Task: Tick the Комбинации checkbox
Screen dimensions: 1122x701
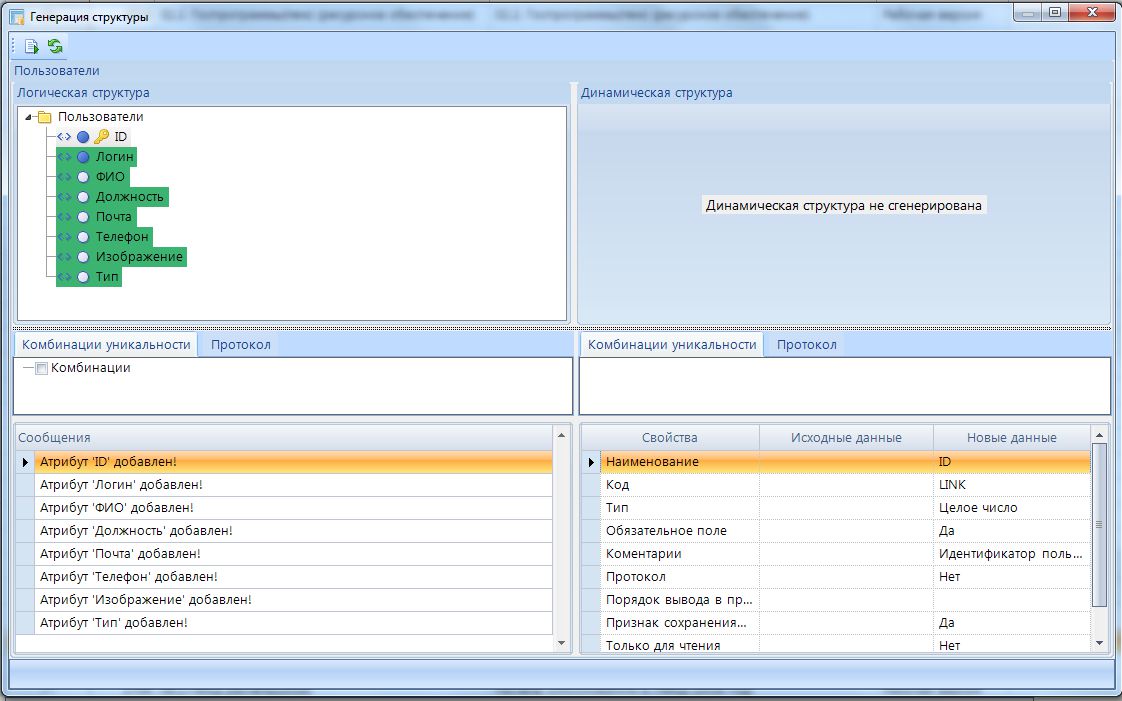Action: [41, 368]
